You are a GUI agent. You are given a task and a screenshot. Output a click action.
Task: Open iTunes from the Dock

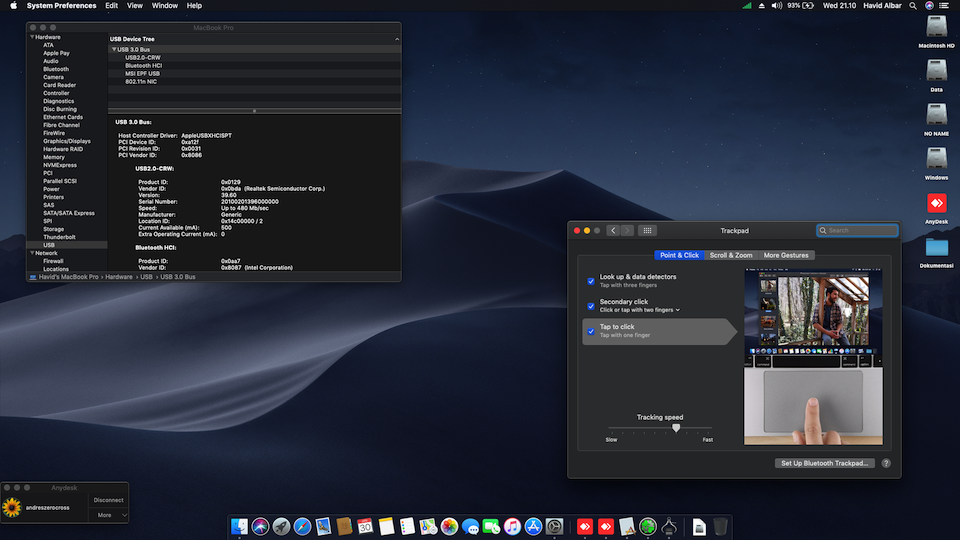(512, 527)
